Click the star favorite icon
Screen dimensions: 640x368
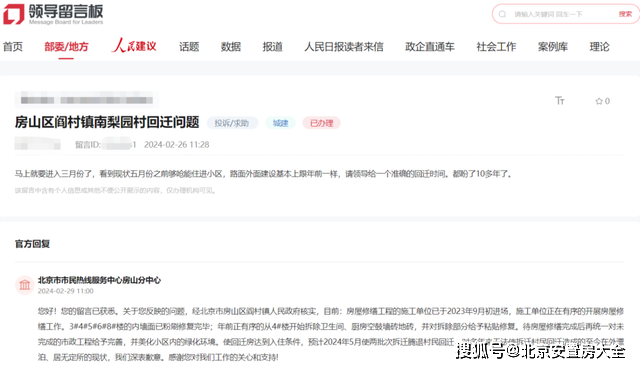tap(599, 101)
